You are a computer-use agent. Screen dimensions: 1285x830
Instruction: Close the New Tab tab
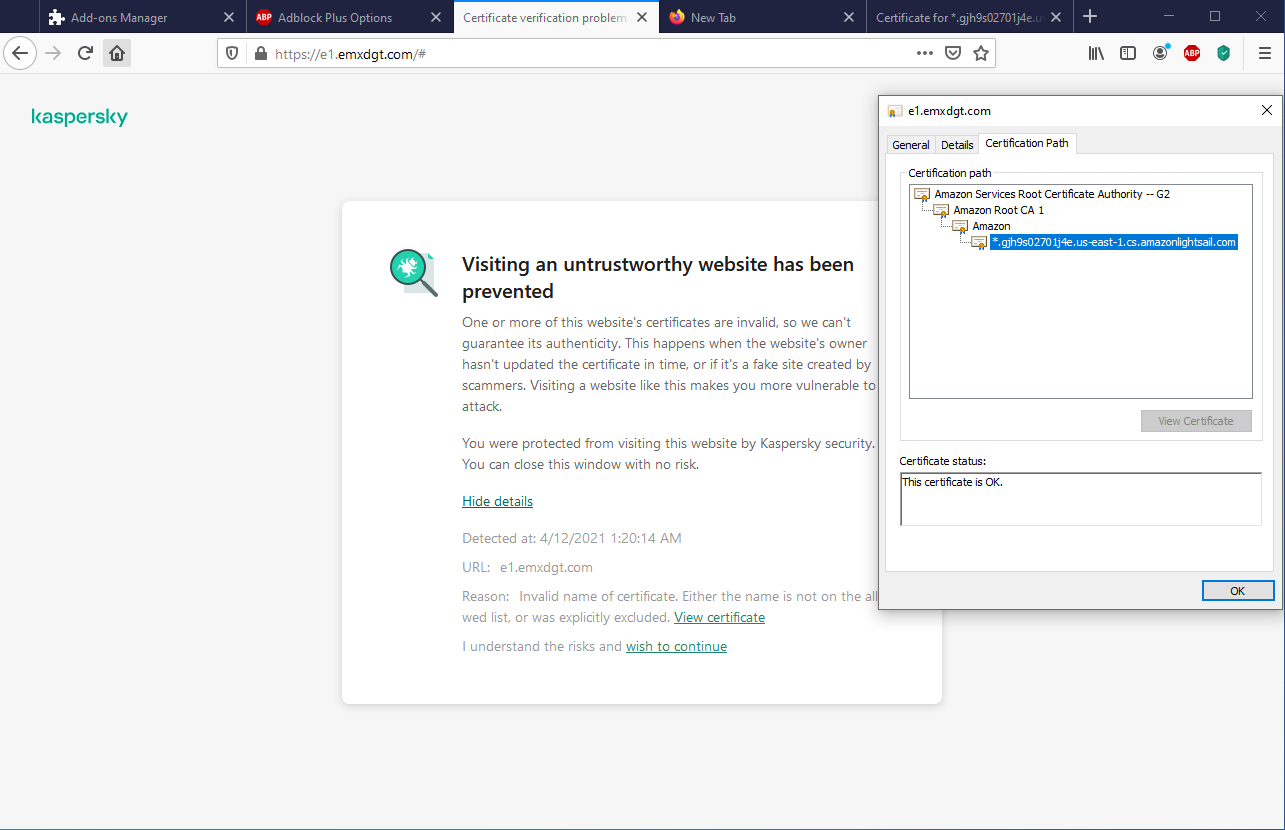tap(849, 17)
